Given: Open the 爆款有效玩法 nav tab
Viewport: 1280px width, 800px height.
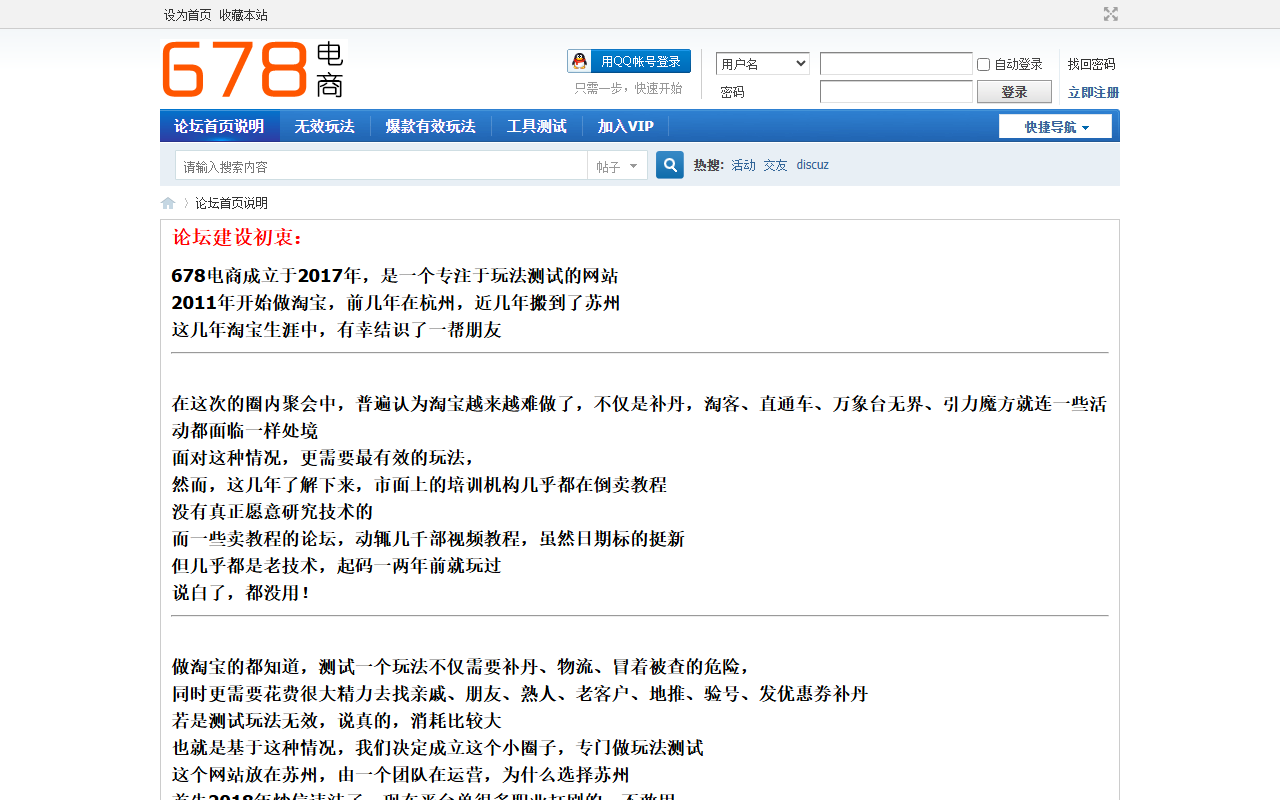Looking at the screenshot, I should [x=431, y=126].
